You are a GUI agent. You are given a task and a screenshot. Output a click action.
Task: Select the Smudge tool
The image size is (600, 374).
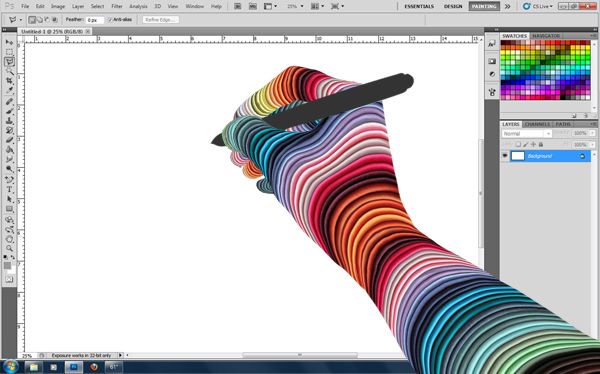click(9, 160)
